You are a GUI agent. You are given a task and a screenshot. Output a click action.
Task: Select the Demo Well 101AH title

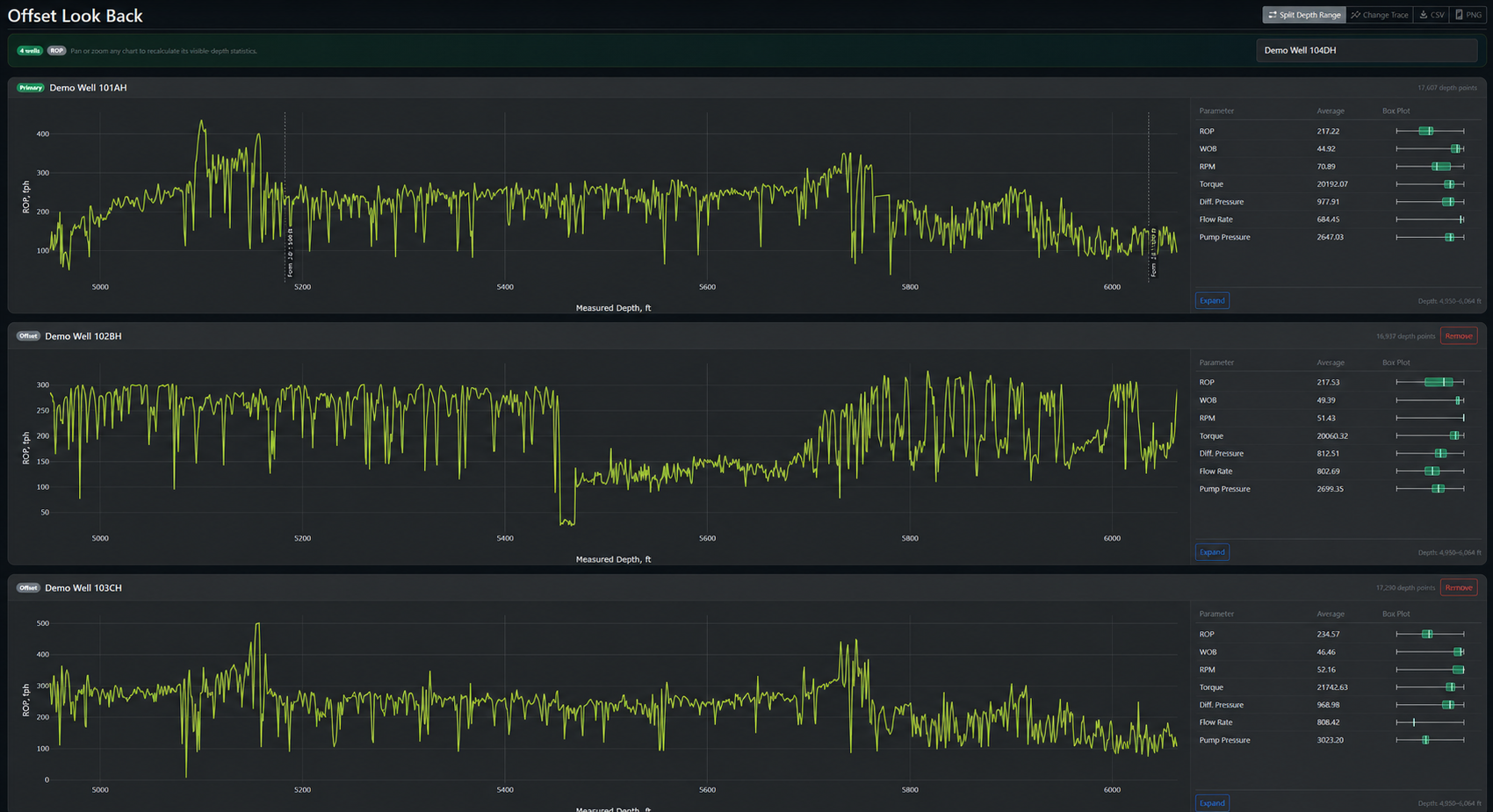click(x=88, y=88)
